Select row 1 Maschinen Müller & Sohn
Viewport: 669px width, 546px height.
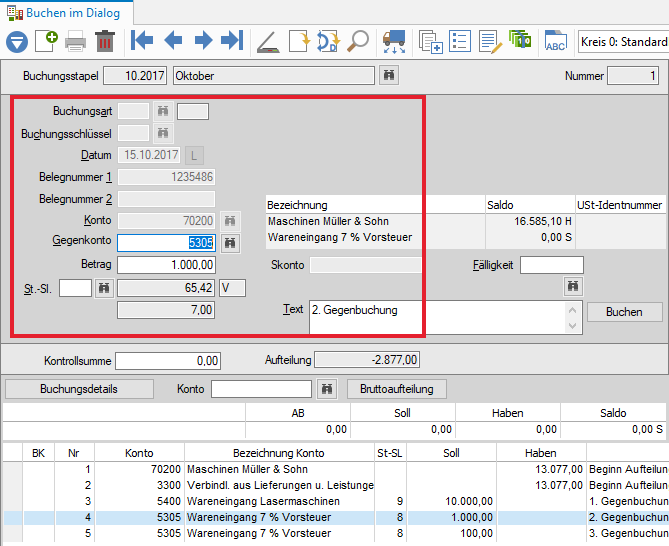tap(336, 469)
